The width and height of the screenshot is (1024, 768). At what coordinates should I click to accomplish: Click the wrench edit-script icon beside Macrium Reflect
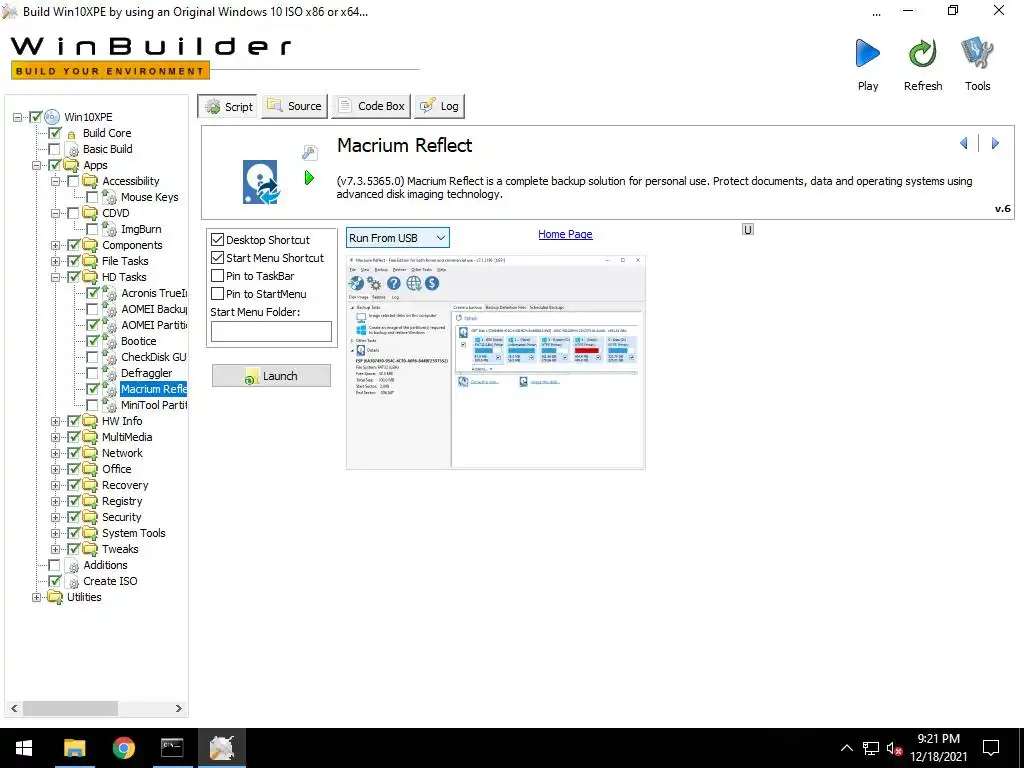point(310,153)
